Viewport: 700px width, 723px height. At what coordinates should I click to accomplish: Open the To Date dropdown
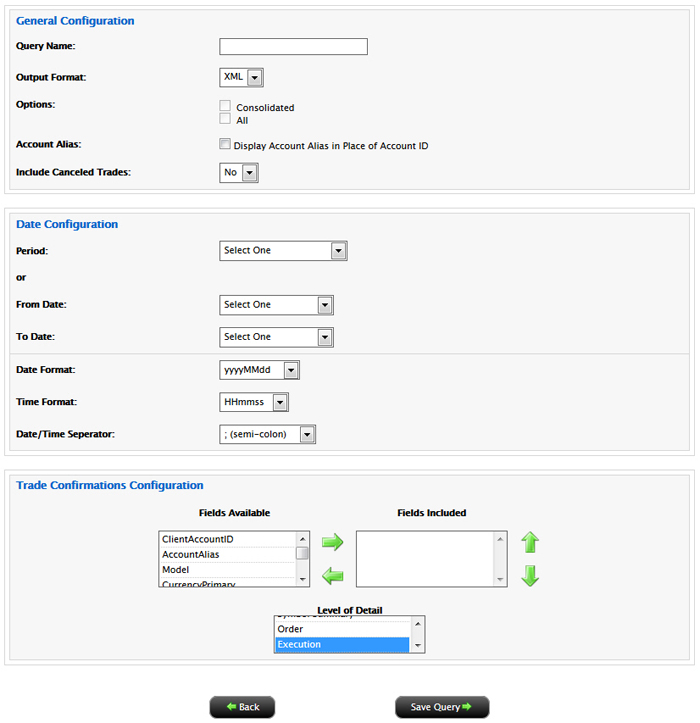click(276, 337)
